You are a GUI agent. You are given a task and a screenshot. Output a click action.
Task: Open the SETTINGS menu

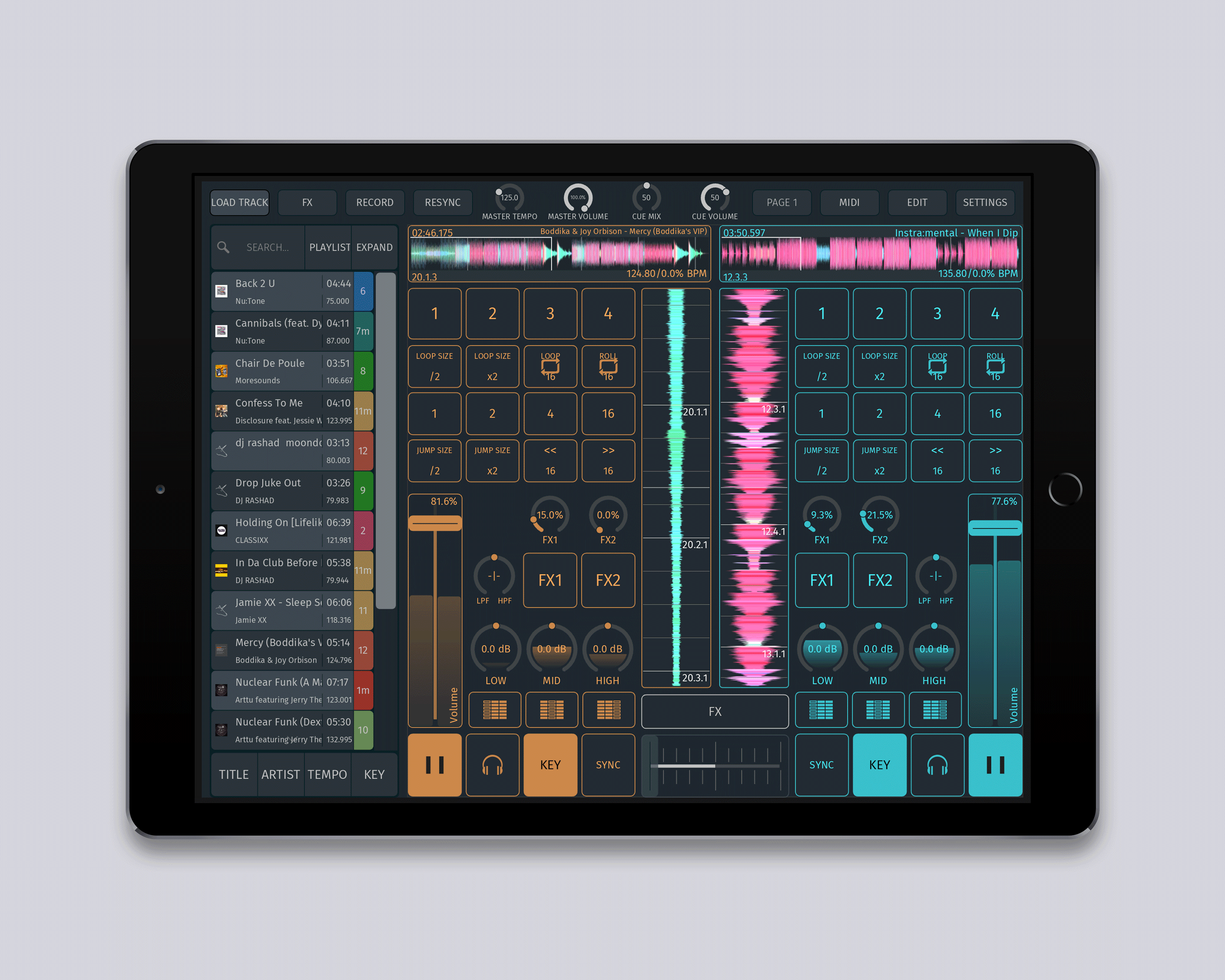[985, 202]
